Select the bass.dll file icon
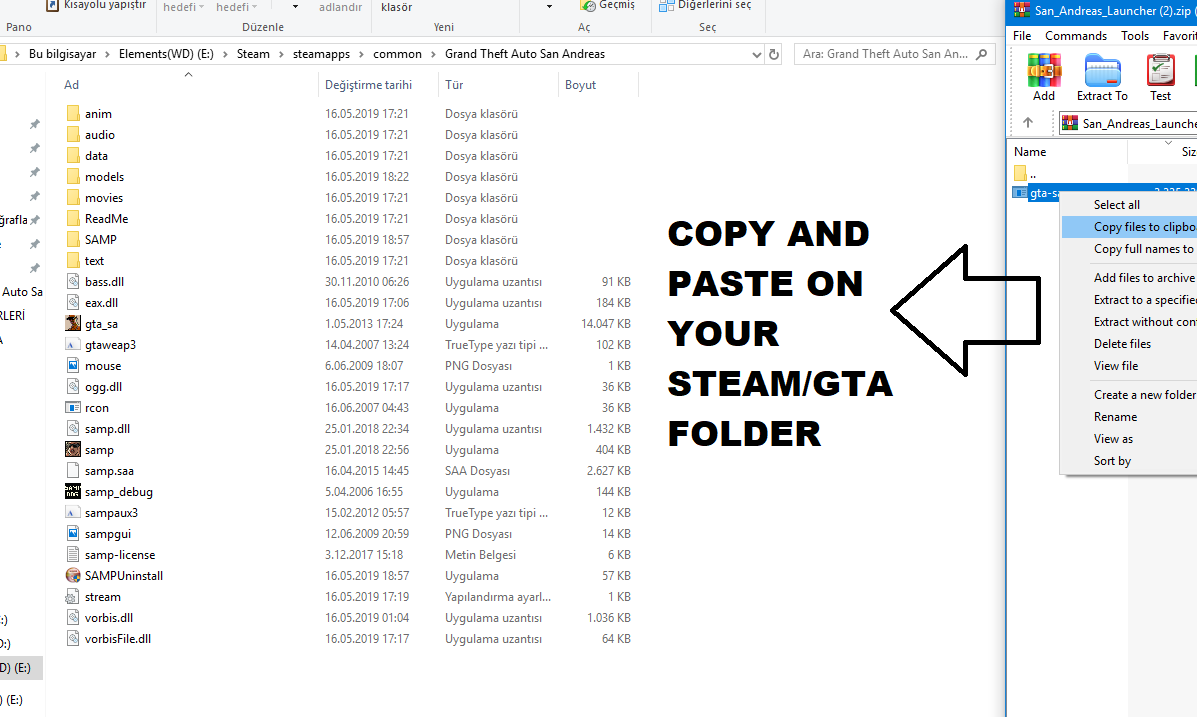1197x717 pixels. [x=73, y=282]
